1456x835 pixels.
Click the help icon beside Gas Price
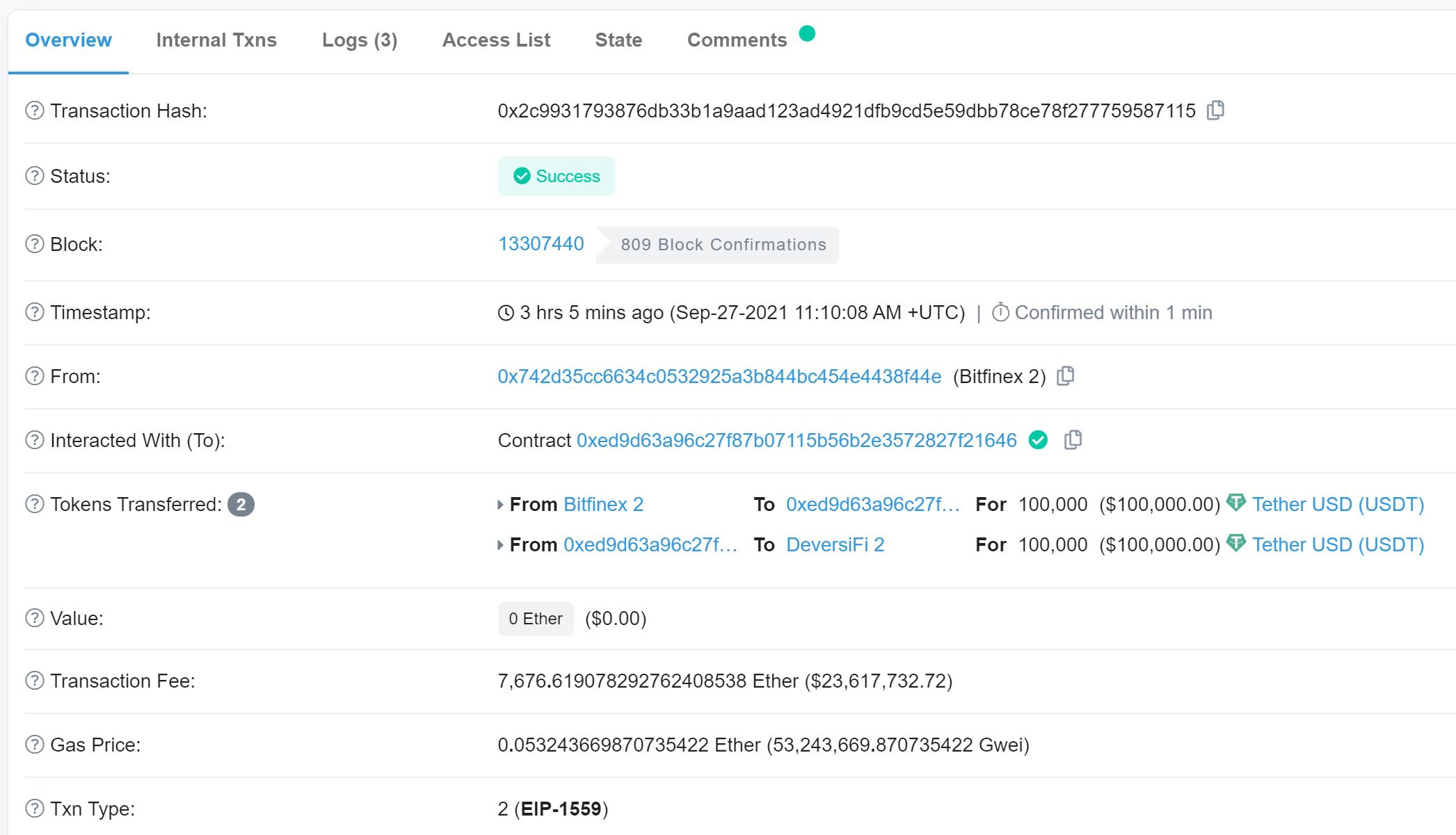coord(35,745)
